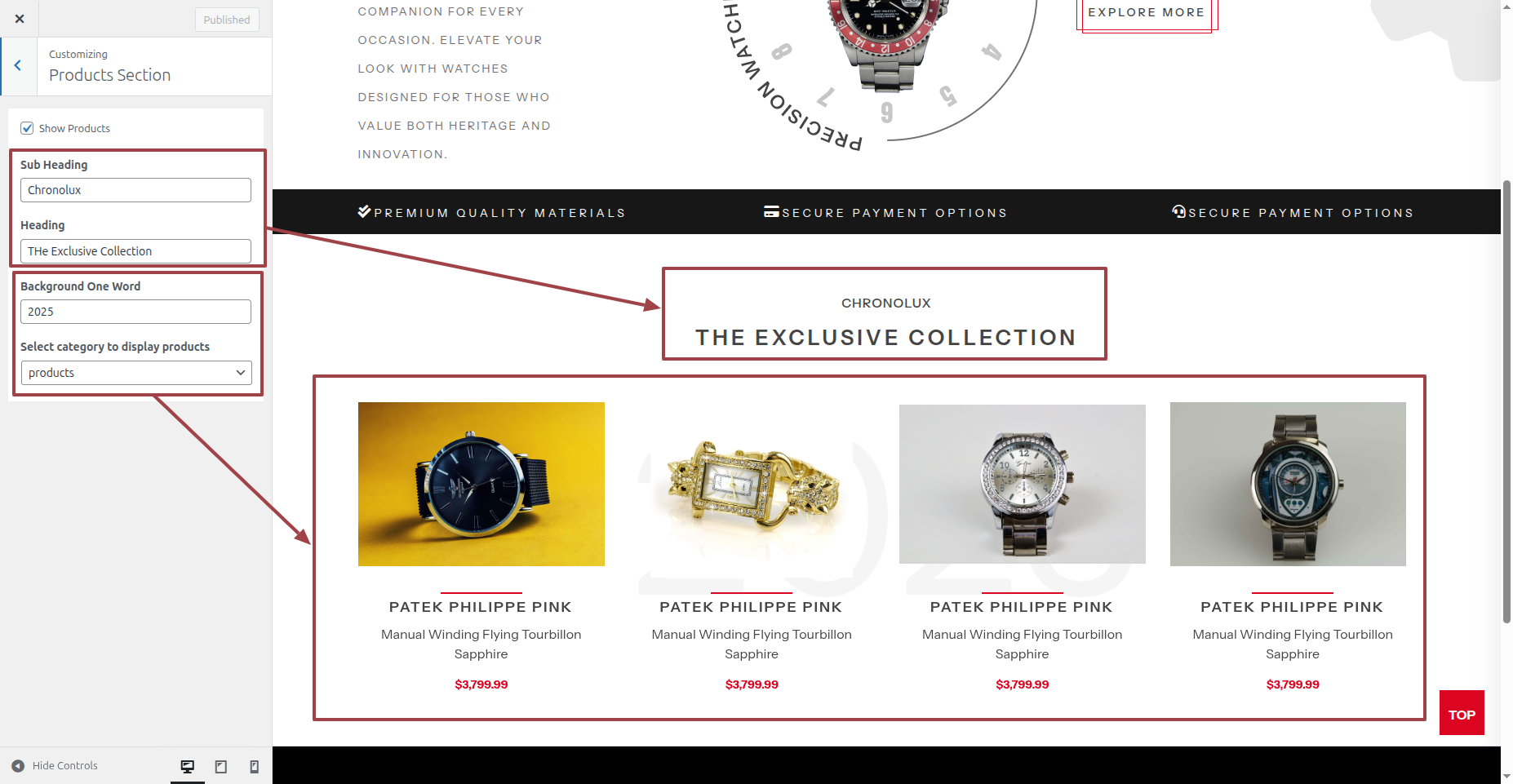Open the category dropdown showing products
Viewport: 1513px width, 784px height.
pos(136,373)
